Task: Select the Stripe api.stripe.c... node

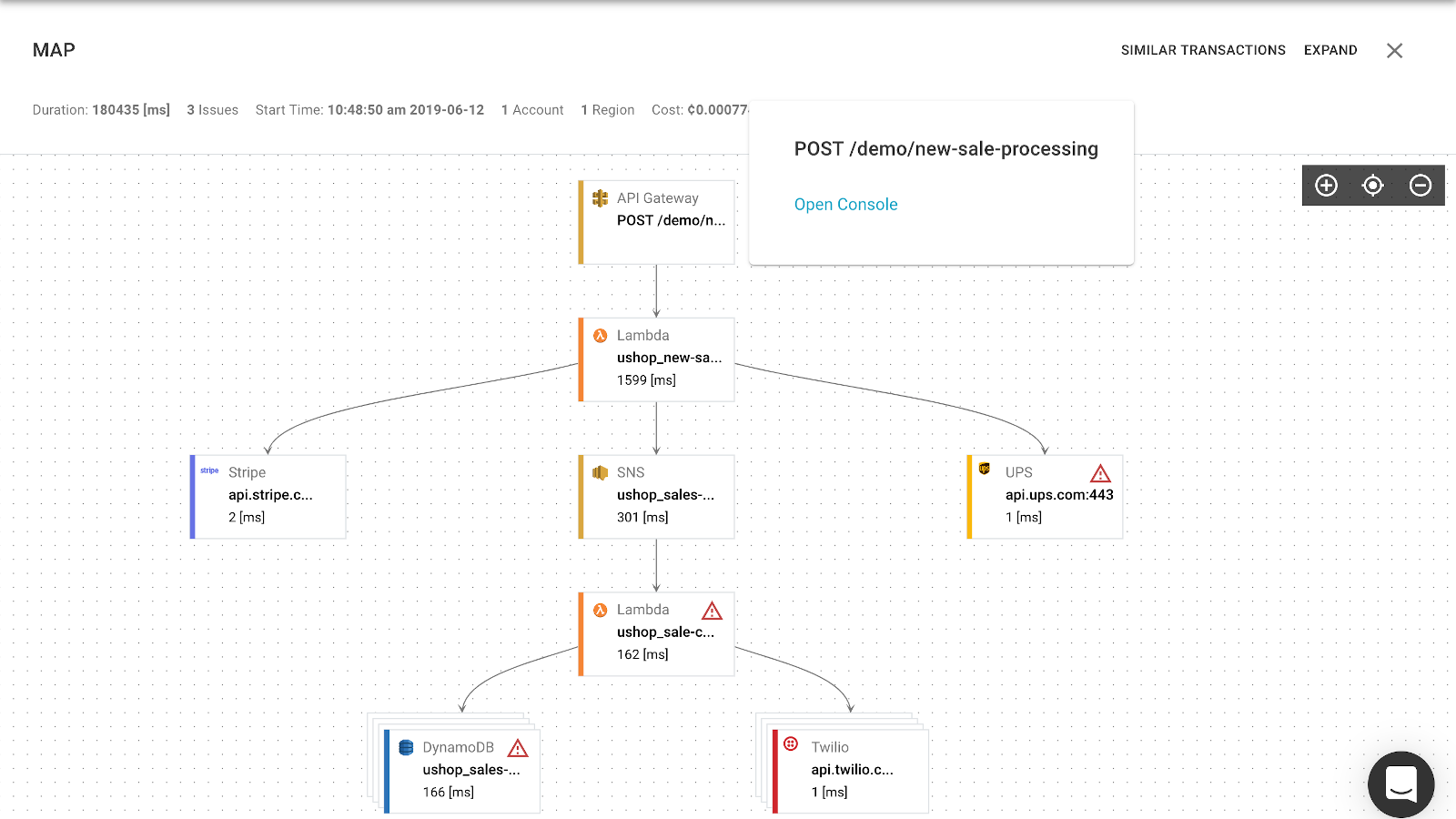Action: click(x=268, y=497)
